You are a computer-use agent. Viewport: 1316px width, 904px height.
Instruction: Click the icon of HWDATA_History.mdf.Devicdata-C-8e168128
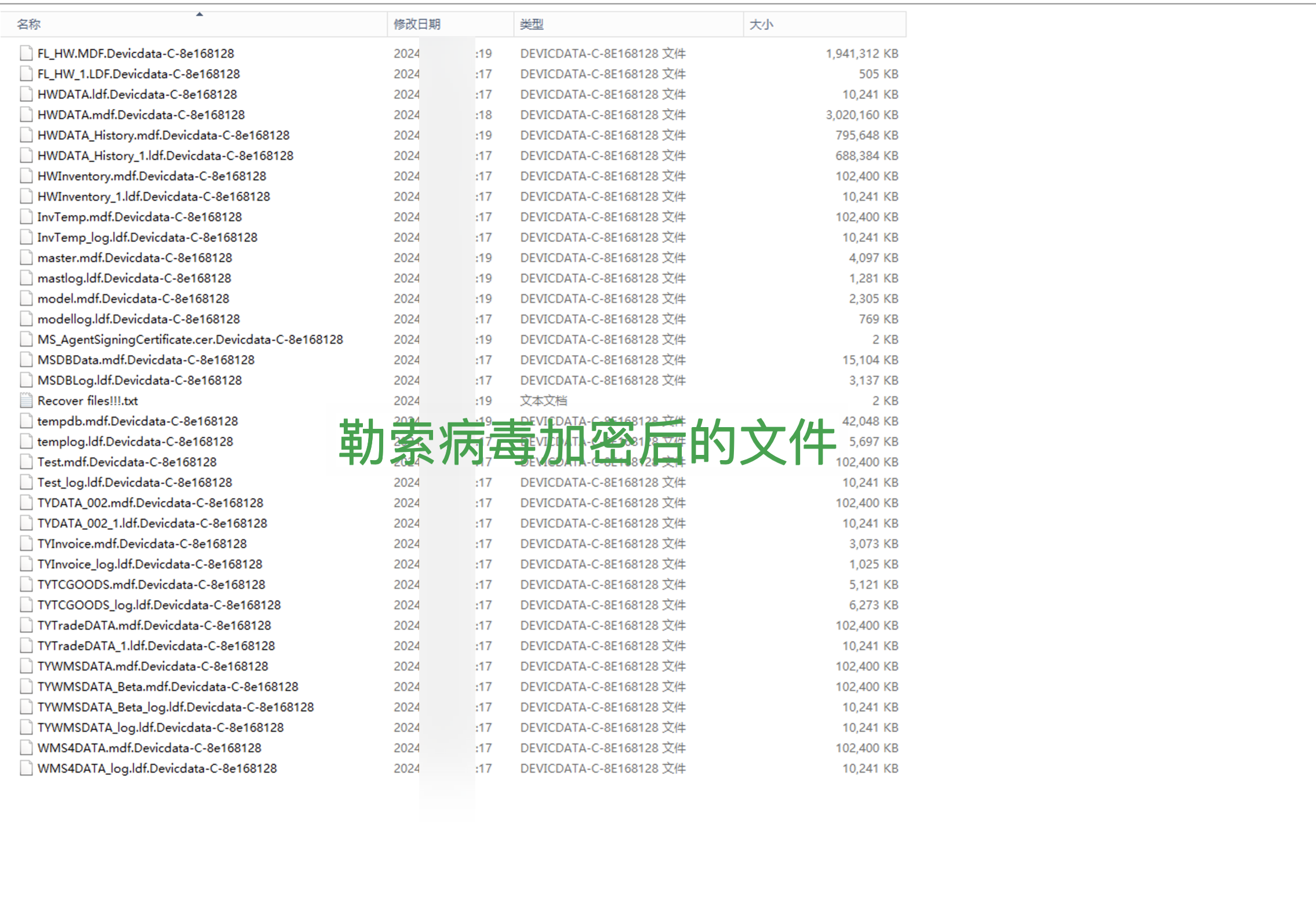pyautogui.click(x=26, y=135)
